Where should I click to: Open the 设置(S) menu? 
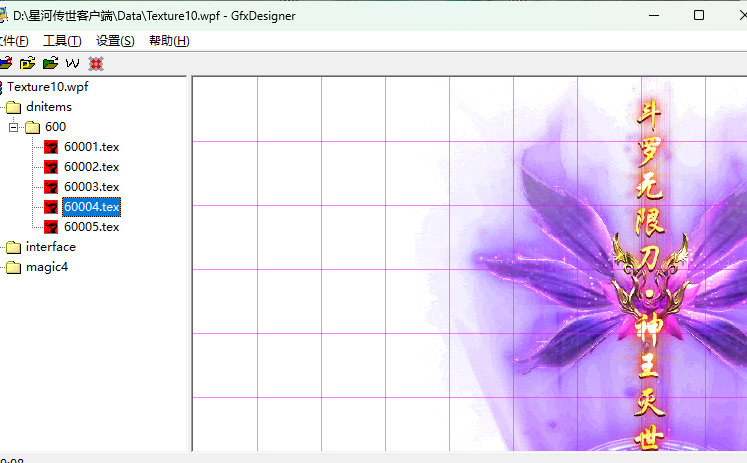coord(115,41)
